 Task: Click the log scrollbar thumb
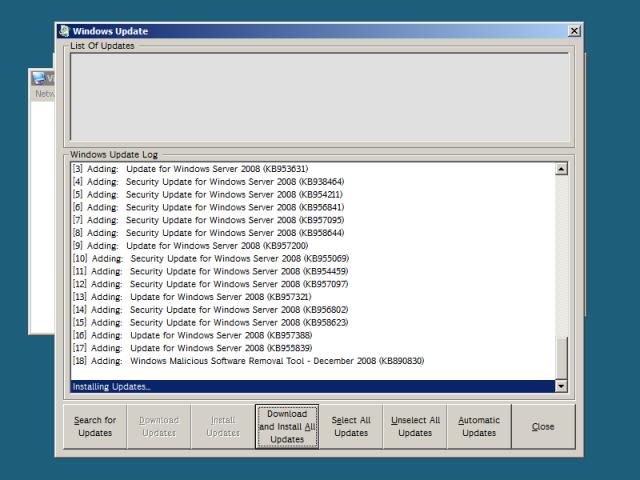tap(561, 358)
